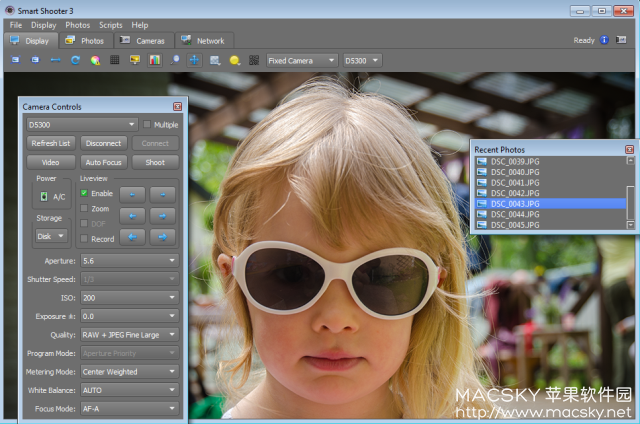Click the Auto Focus button
Screen dimensions: 640x424
tap(104, 162)
